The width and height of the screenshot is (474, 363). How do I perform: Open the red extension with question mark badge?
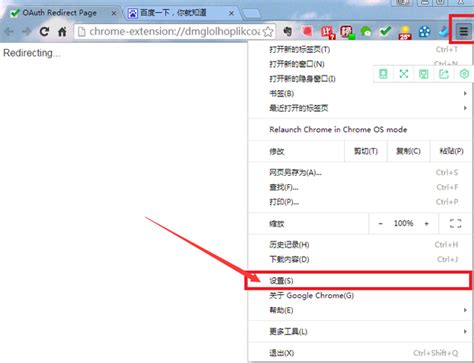pyautogui.click(x=328, y=32)
